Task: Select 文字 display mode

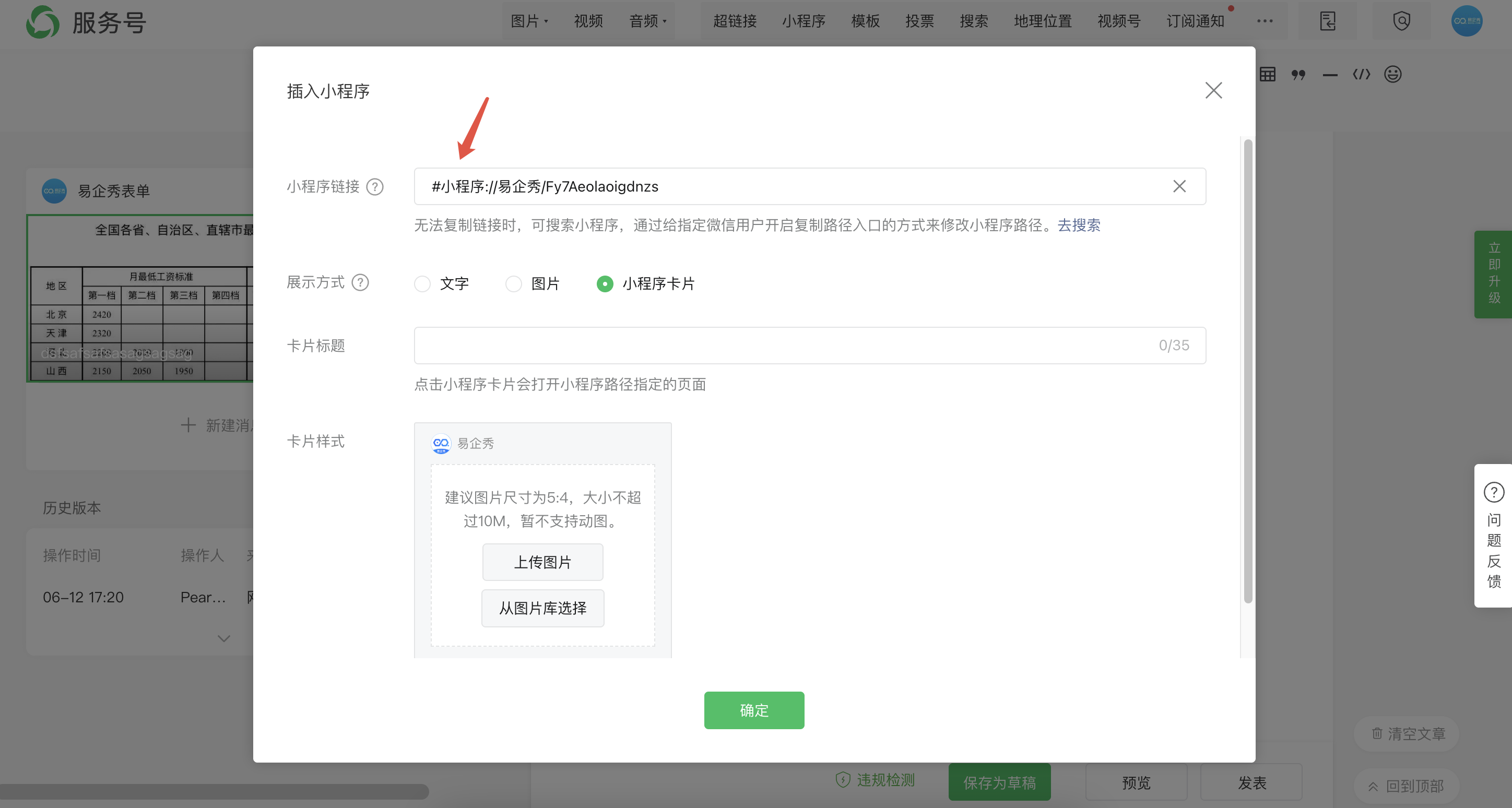Action: (x=422, y=284)
